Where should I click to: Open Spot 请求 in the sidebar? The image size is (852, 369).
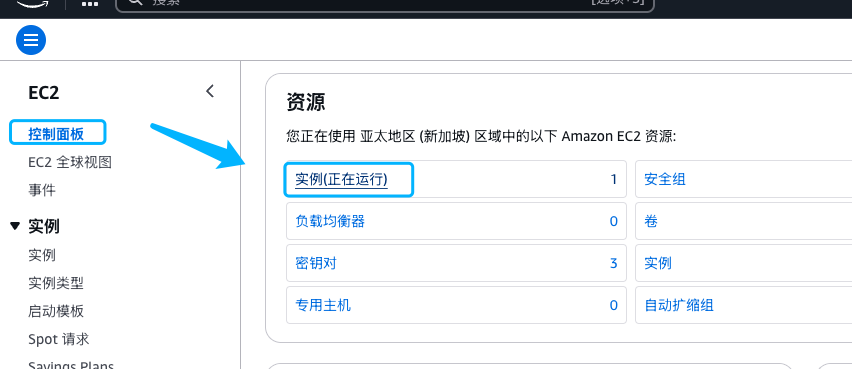59,340
